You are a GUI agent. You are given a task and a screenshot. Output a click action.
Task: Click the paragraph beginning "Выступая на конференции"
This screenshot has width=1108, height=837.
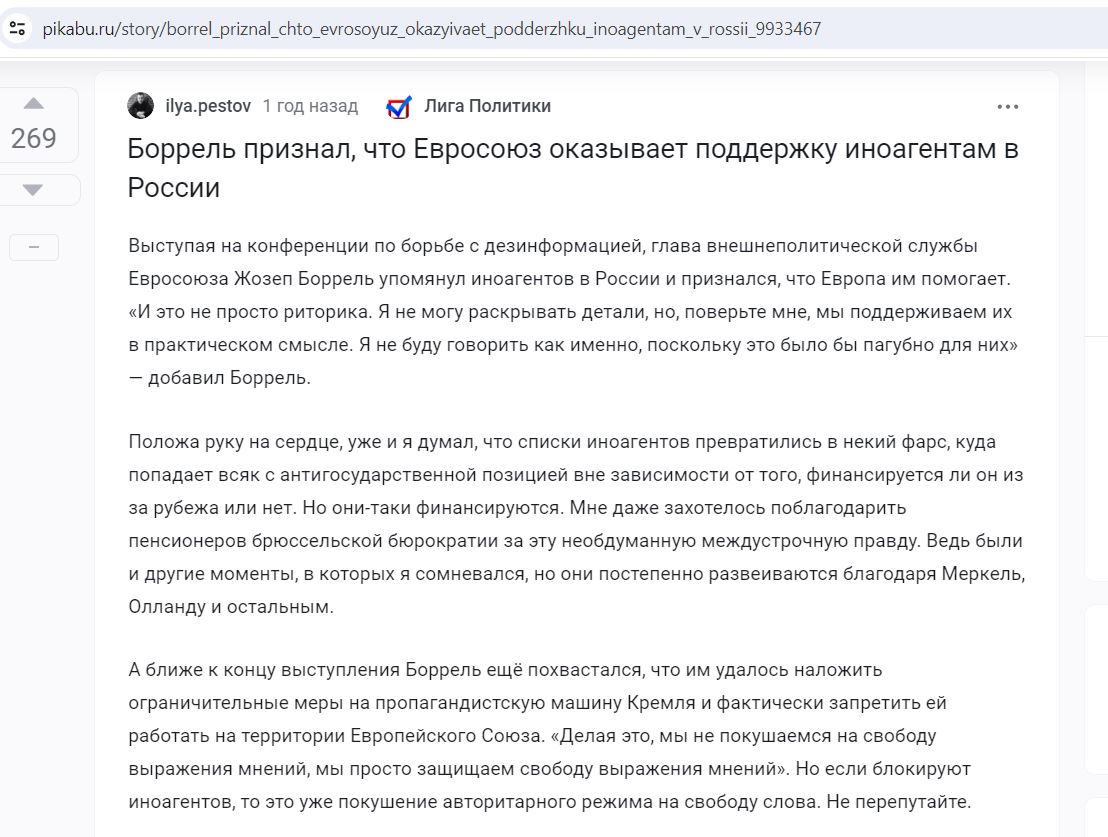pyautogui.click(x=573, y=312)
